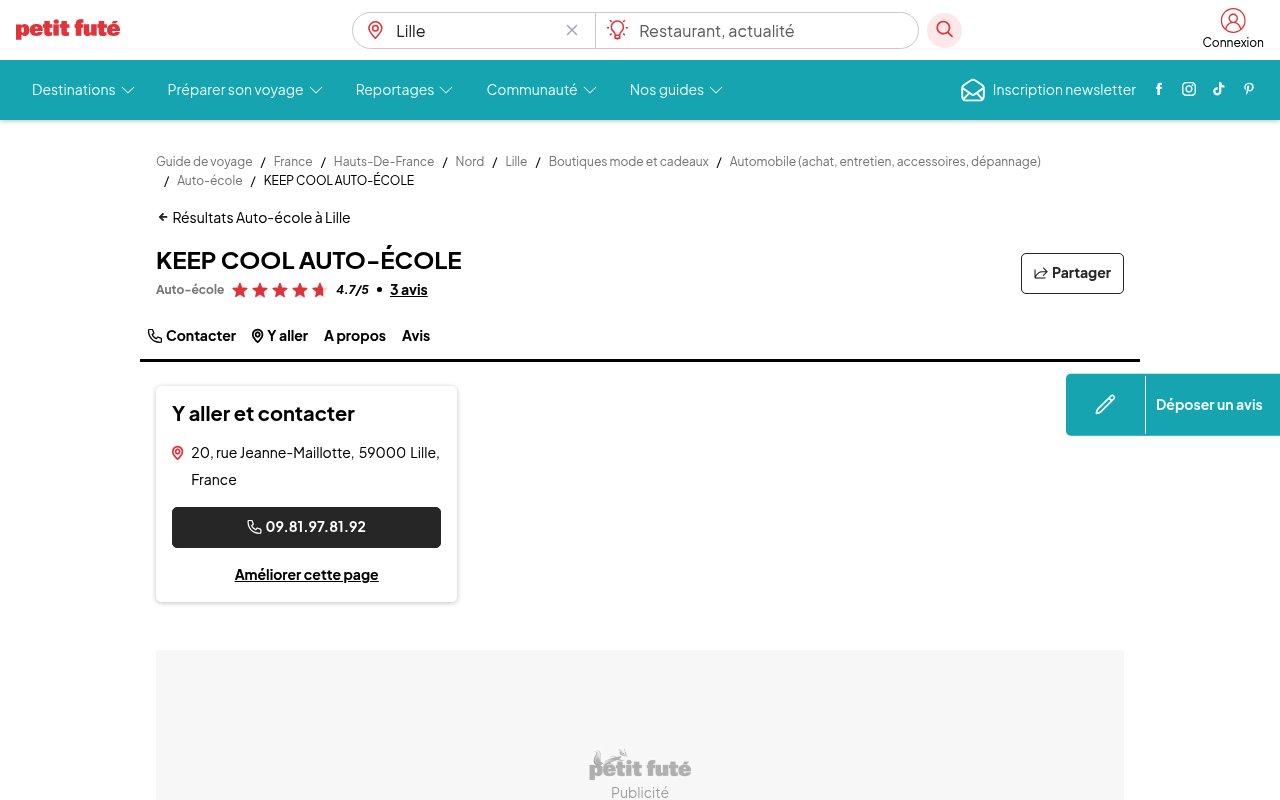Click the Partager button
Image resolution: width=1280 pixels, height=800 pixels.
pyautogui.click(x=1072, y=273)
